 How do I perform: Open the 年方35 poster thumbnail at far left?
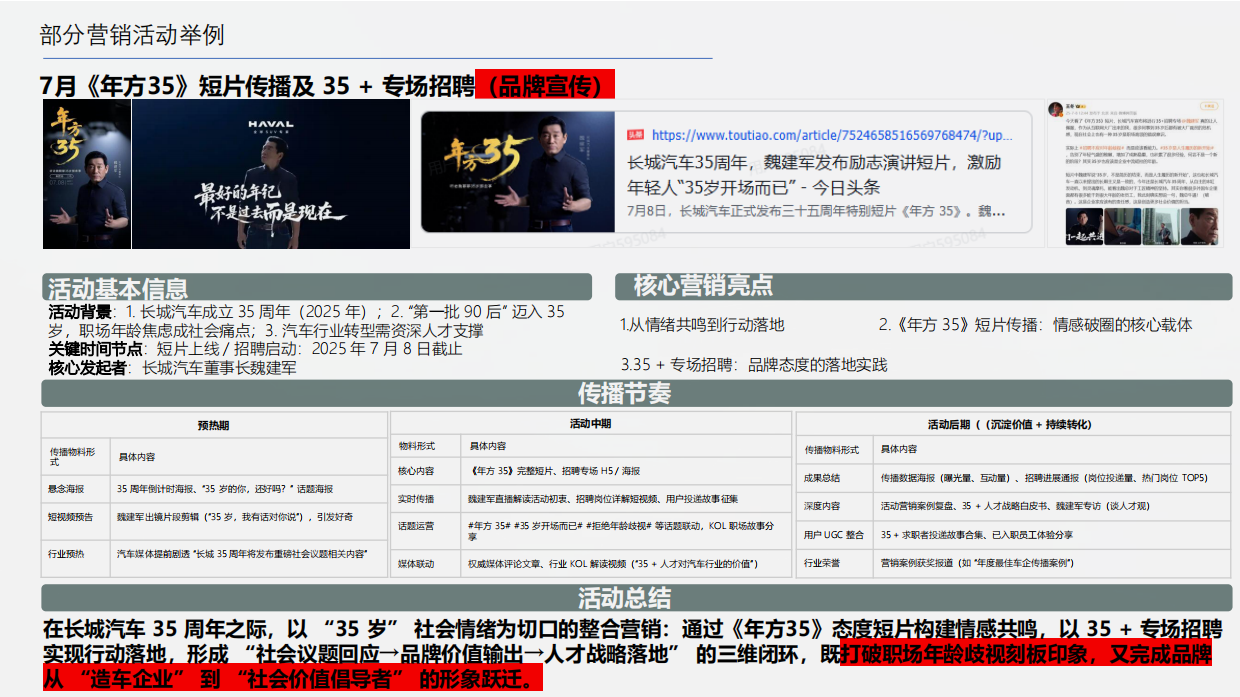87,174
